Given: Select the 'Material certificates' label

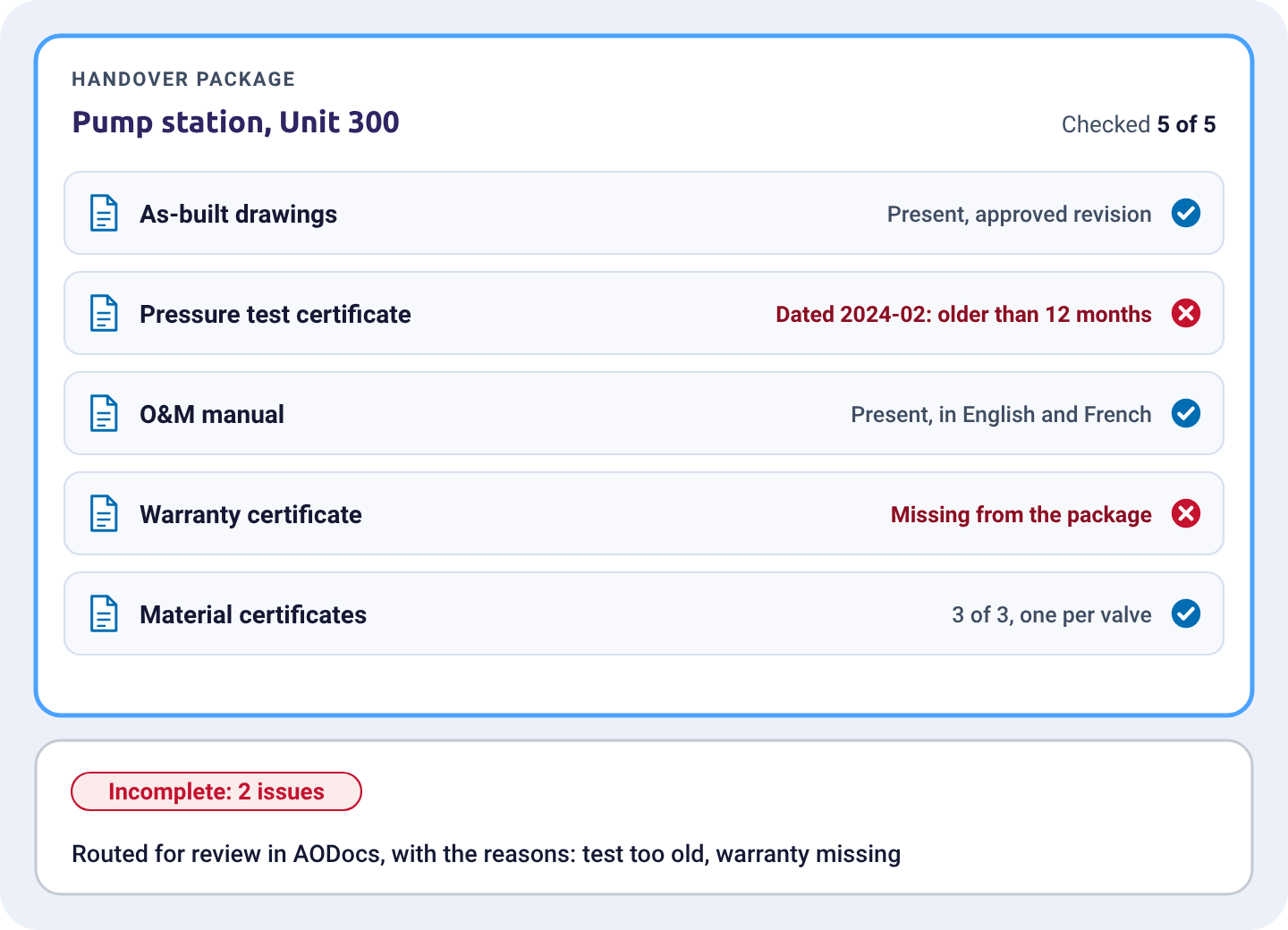Looking at the screenshot, I should tap(253, 615).
